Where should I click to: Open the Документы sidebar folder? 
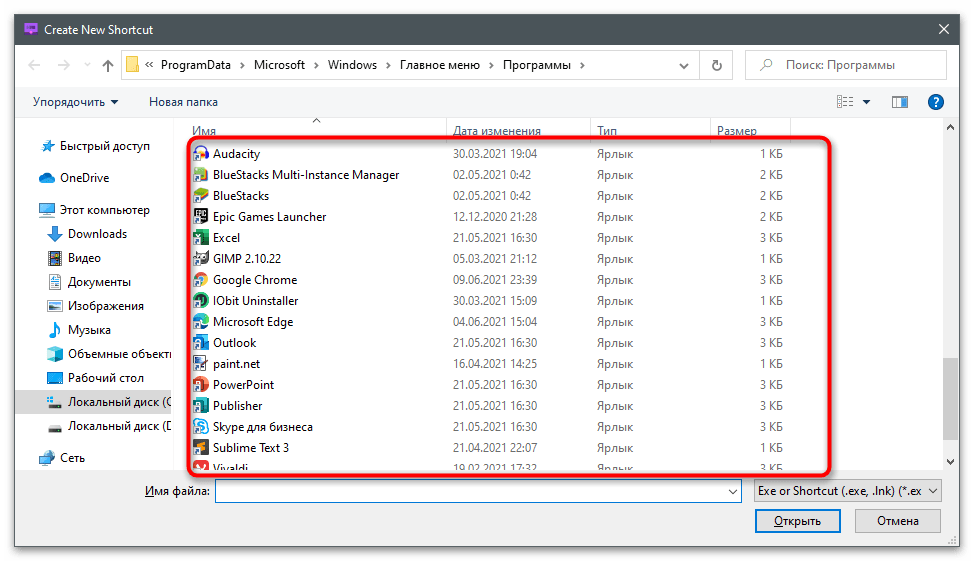[x=89, y=282]
